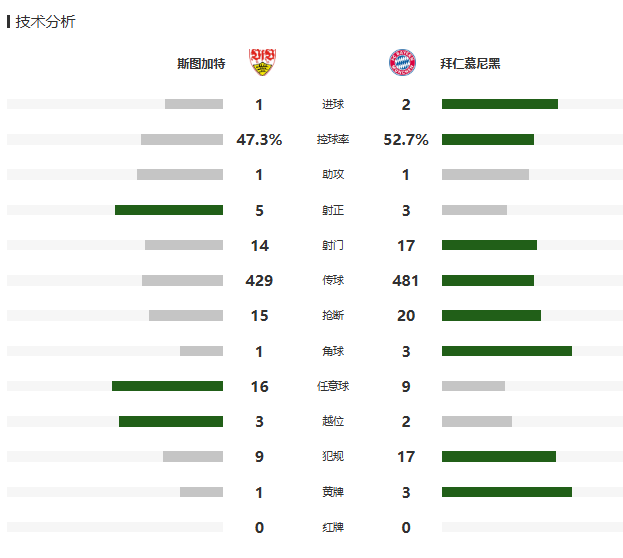
Task: Click Stuttgart's green 射正 bar
Action: [x=169, y=210]
